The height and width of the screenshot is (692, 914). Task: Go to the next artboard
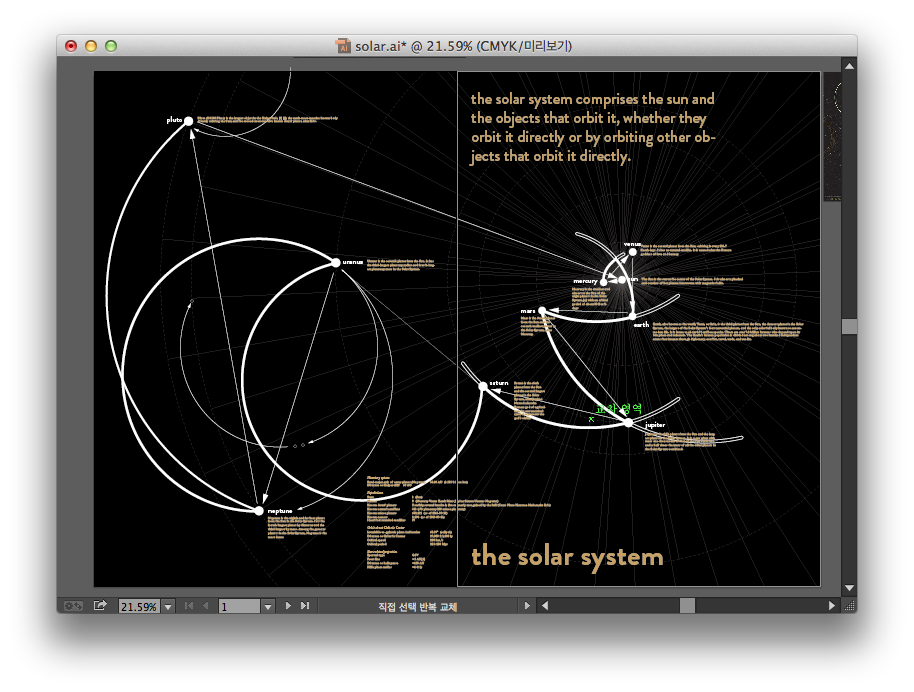pos(288,606)
